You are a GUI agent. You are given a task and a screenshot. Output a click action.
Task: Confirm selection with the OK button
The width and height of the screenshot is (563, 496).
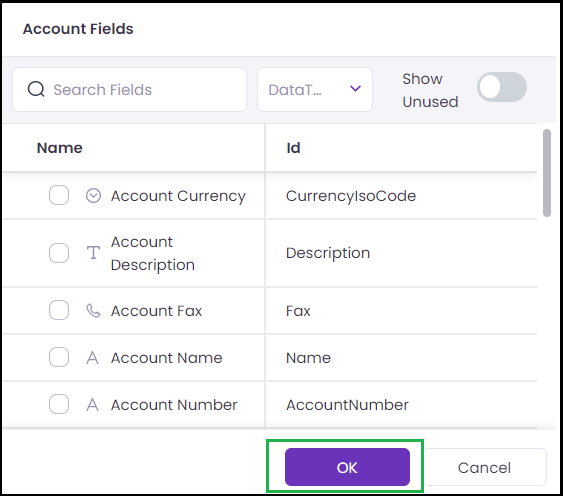347,467
